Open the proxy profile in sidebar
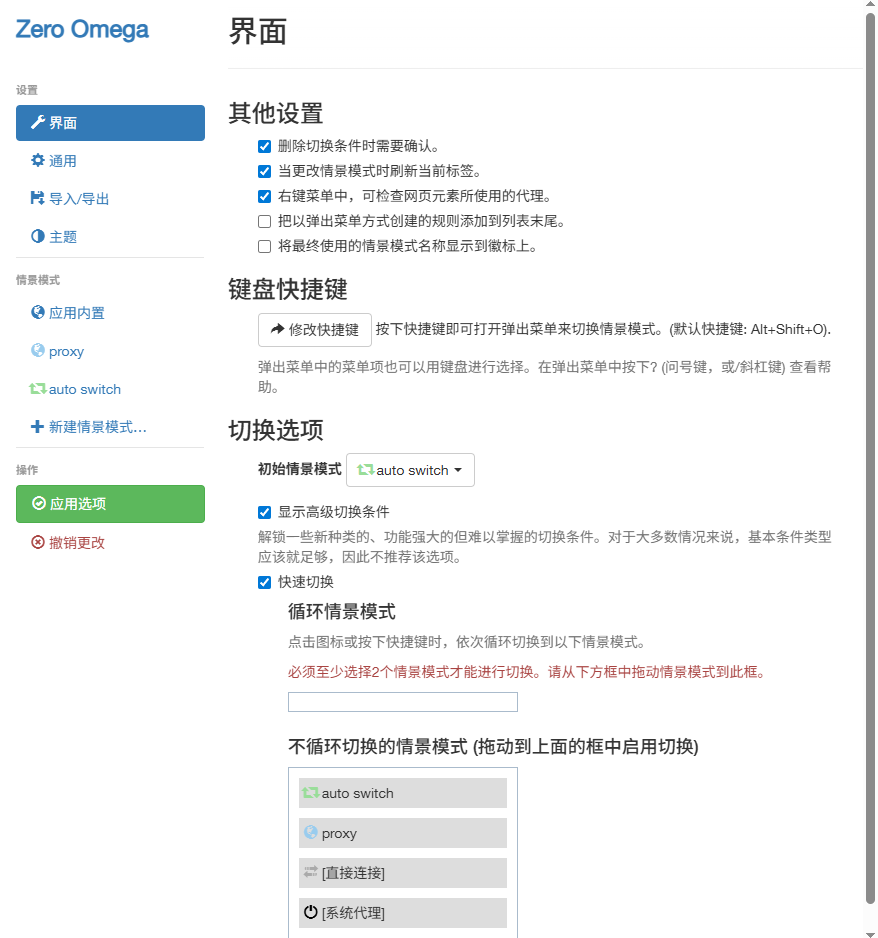 [x=66, y=351]
